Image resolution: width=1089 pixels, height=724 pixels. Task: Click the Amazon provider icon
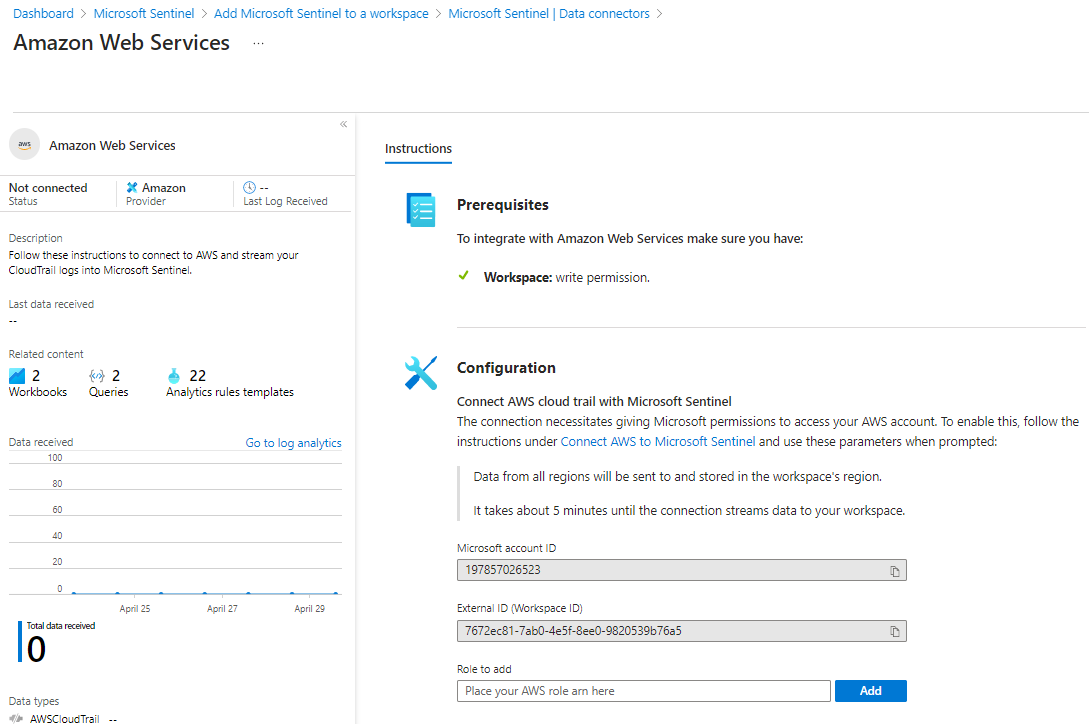[132, 188]
